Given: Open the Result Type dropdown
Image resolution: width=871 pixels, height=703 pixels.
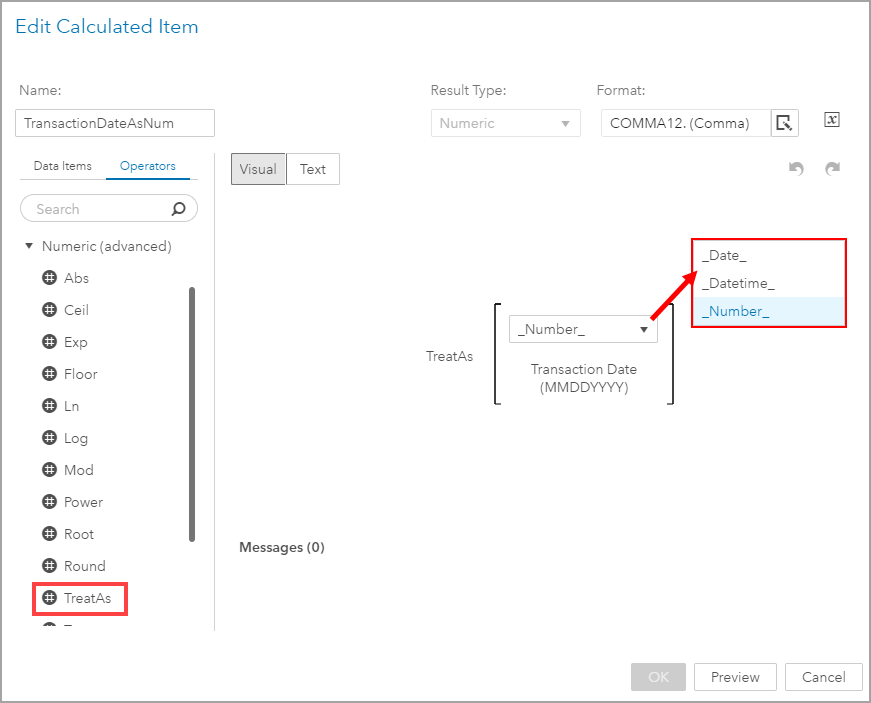Looking at the screenshot, I should coord(506,123).
